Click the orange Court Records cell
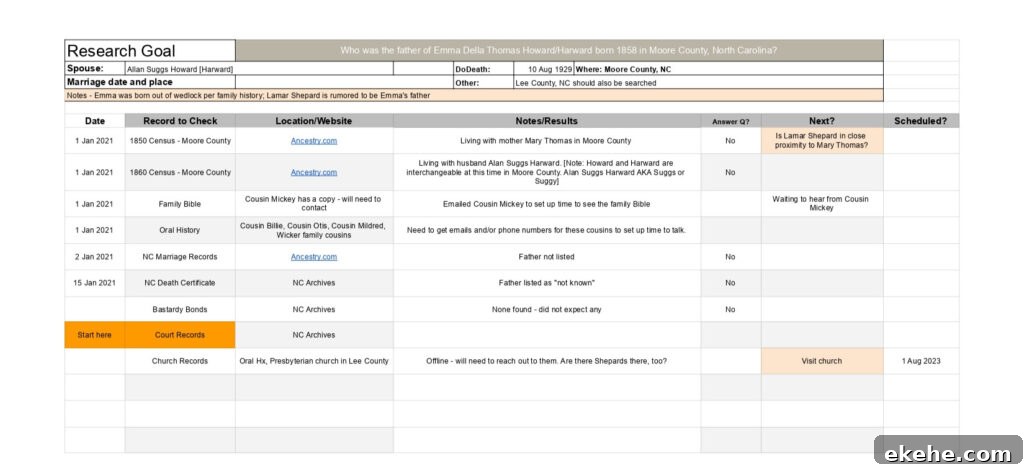Screen dimensions: 1024x469 click(180, 334)
